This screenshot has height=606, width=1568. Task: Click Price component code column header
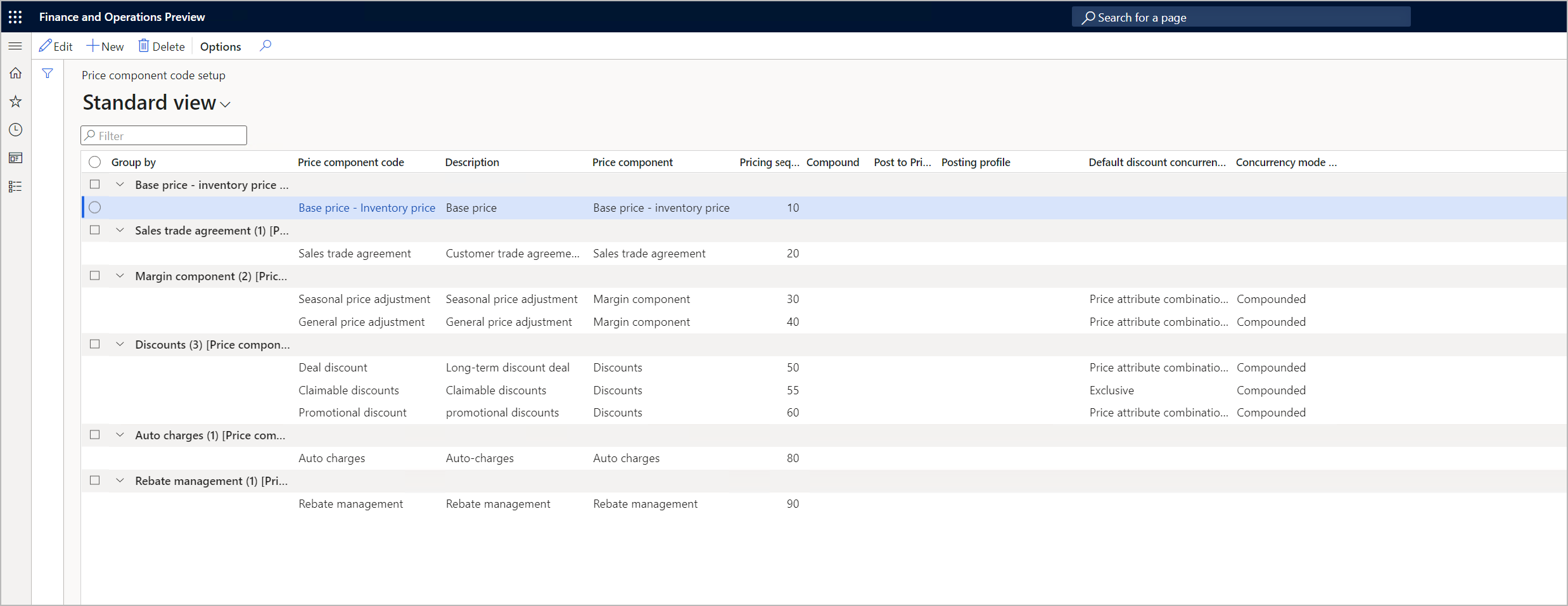351,162
